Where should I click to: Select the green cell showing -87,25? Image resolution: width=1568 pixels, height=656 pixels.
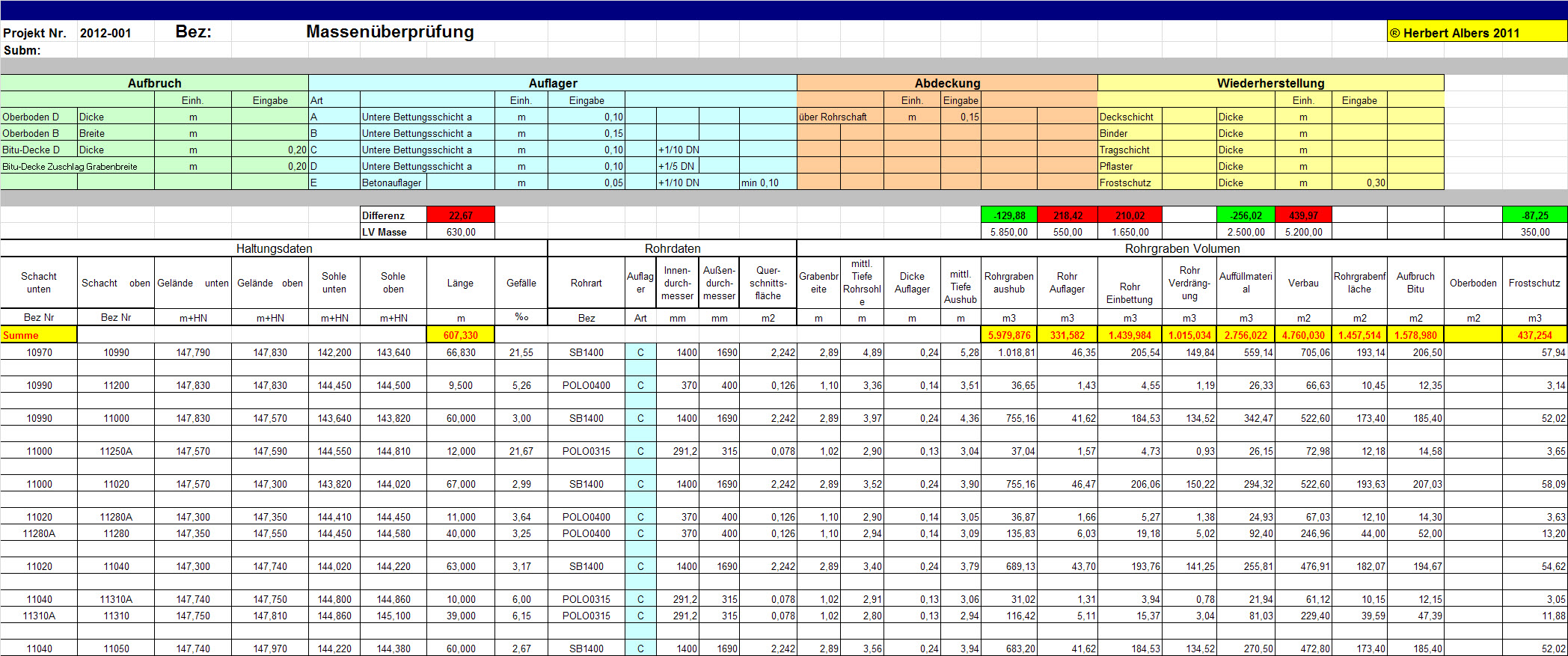(x=1534, y=215)
